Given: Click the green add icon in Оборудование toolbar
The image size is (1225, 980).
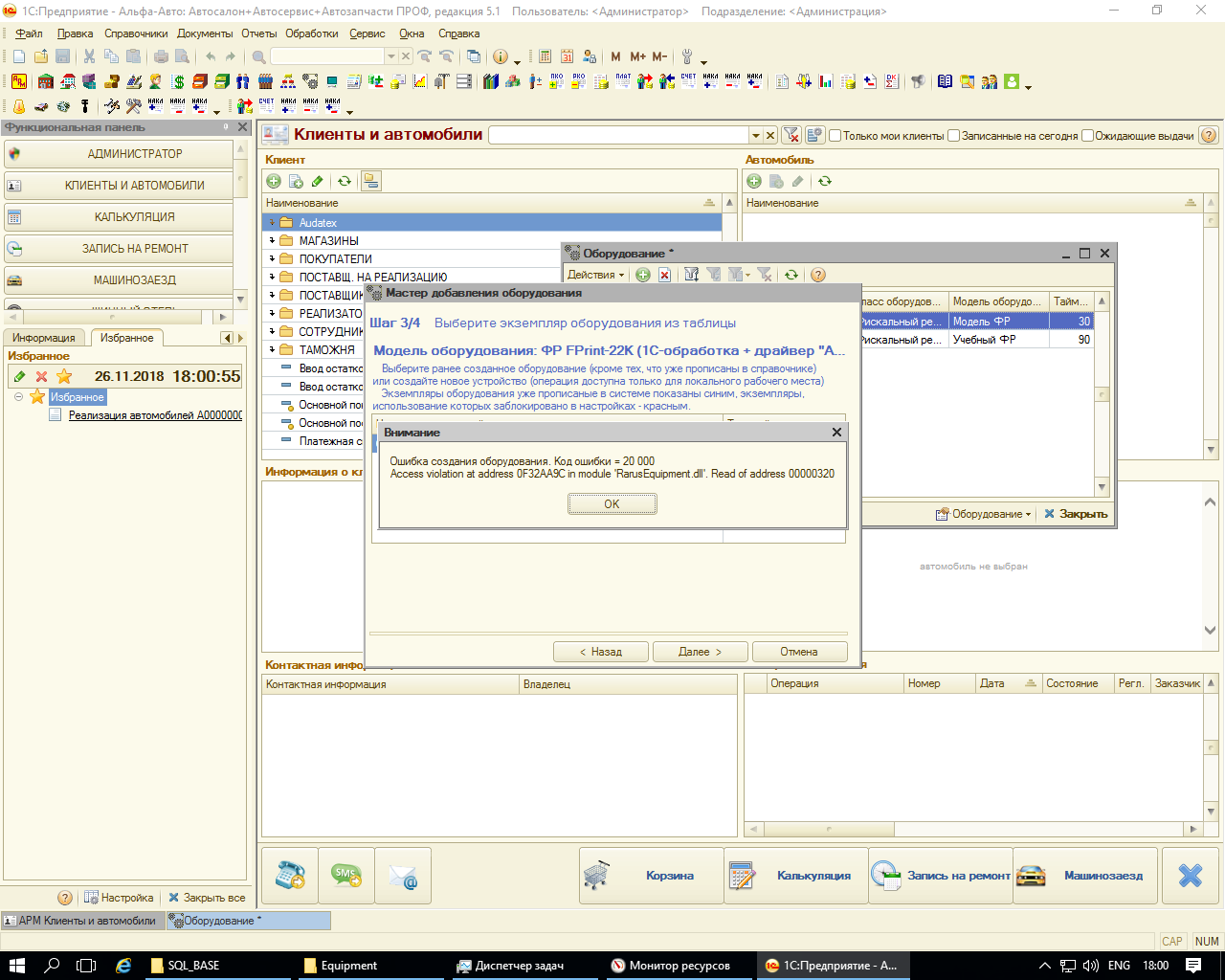Looking at the screenshot, I should (x=643, y=275).
